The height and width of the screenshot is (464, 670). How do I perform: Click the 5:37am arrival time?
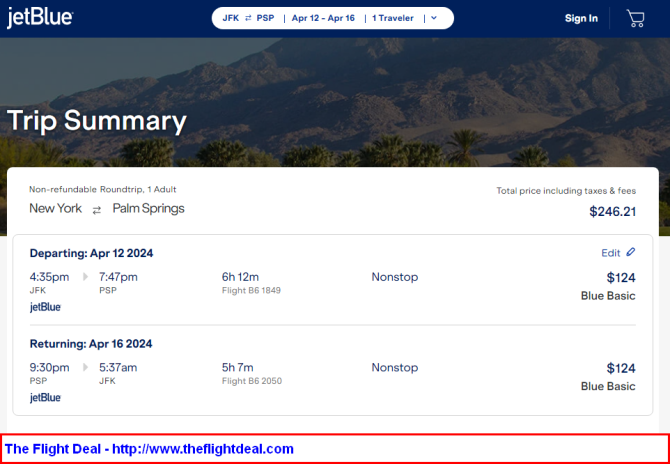pos(118,368)
